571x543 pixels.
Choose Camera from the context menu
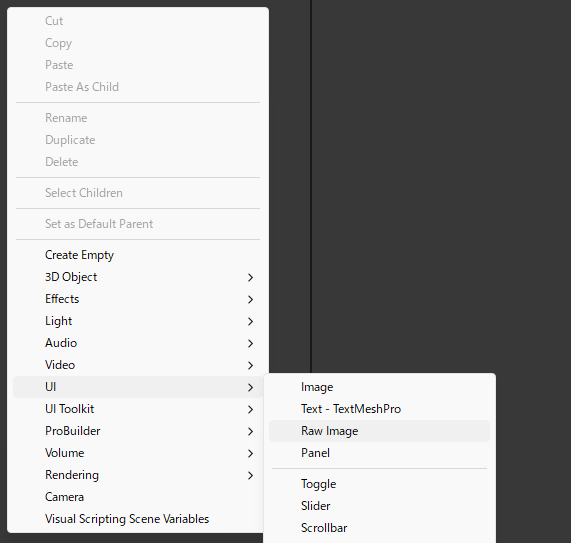point(138,497)
